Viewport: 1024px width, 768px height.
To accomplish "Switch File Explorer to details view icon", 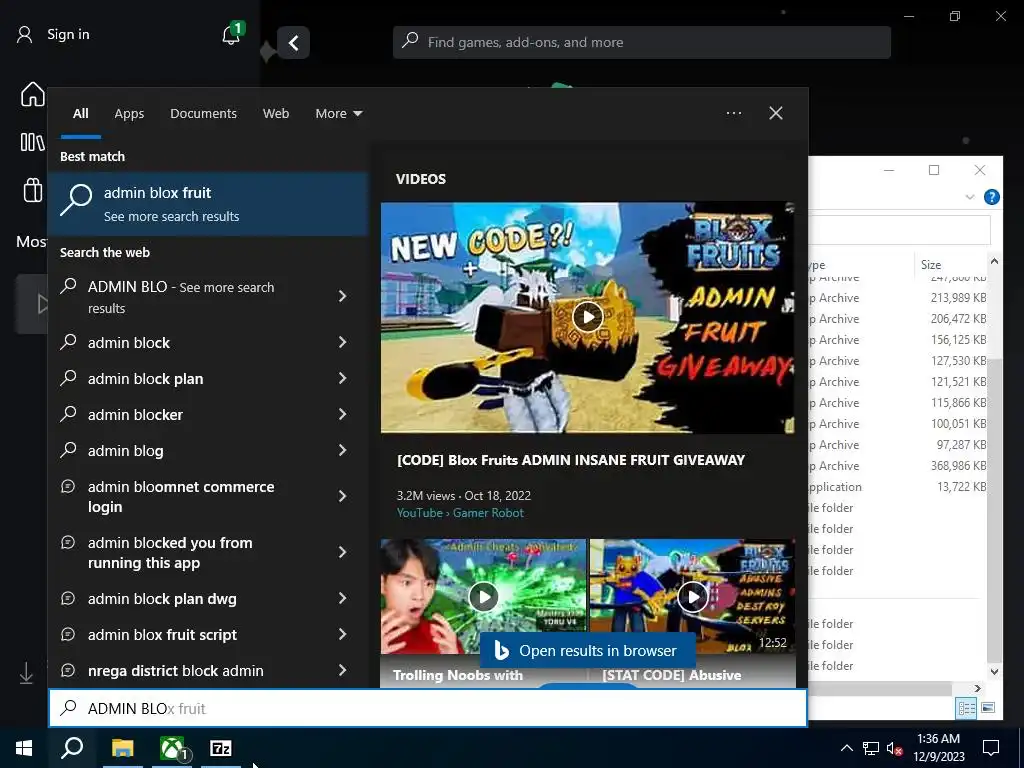I will 967,708.
